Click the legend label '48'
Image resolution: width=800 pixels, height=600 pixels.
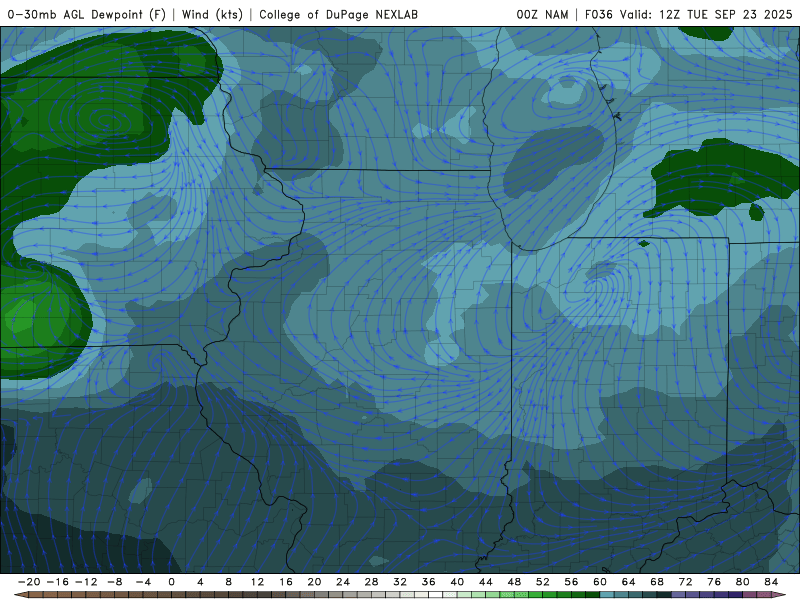pyautogui.click(x=514, y=582)
